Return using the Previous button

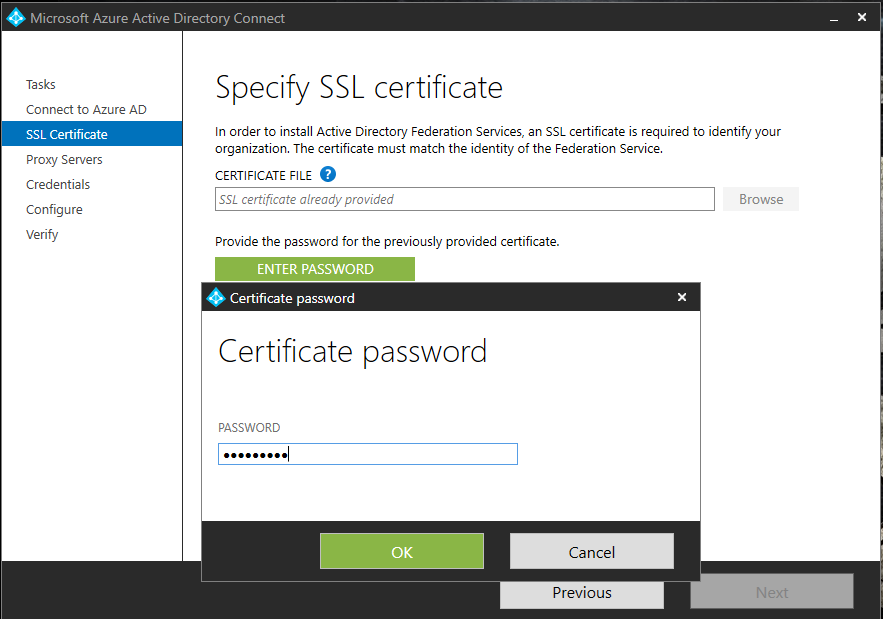coord(581,594)
